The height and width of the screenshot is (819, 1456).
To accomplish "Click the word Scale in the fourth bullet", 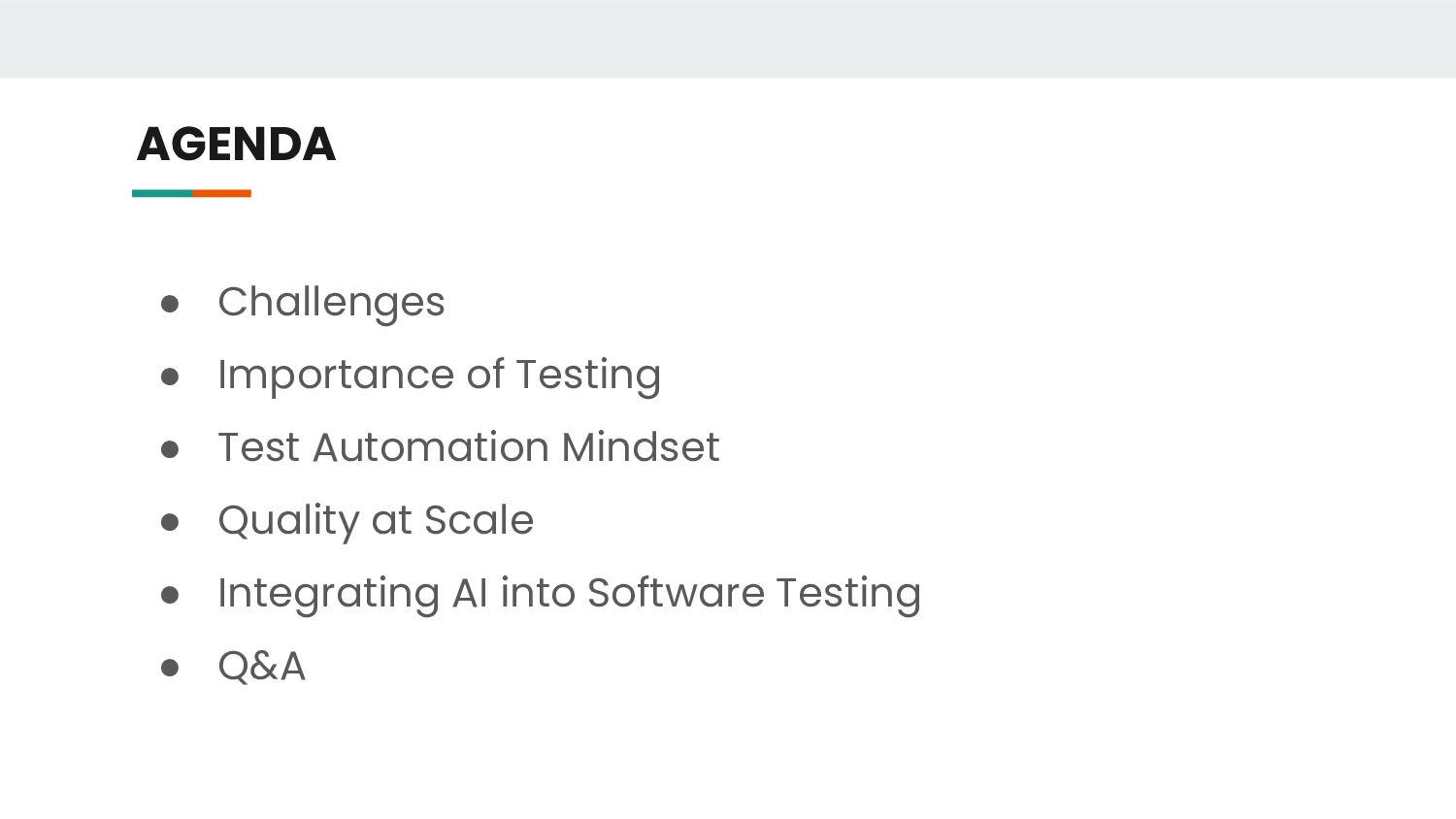I will pos(479,520).
